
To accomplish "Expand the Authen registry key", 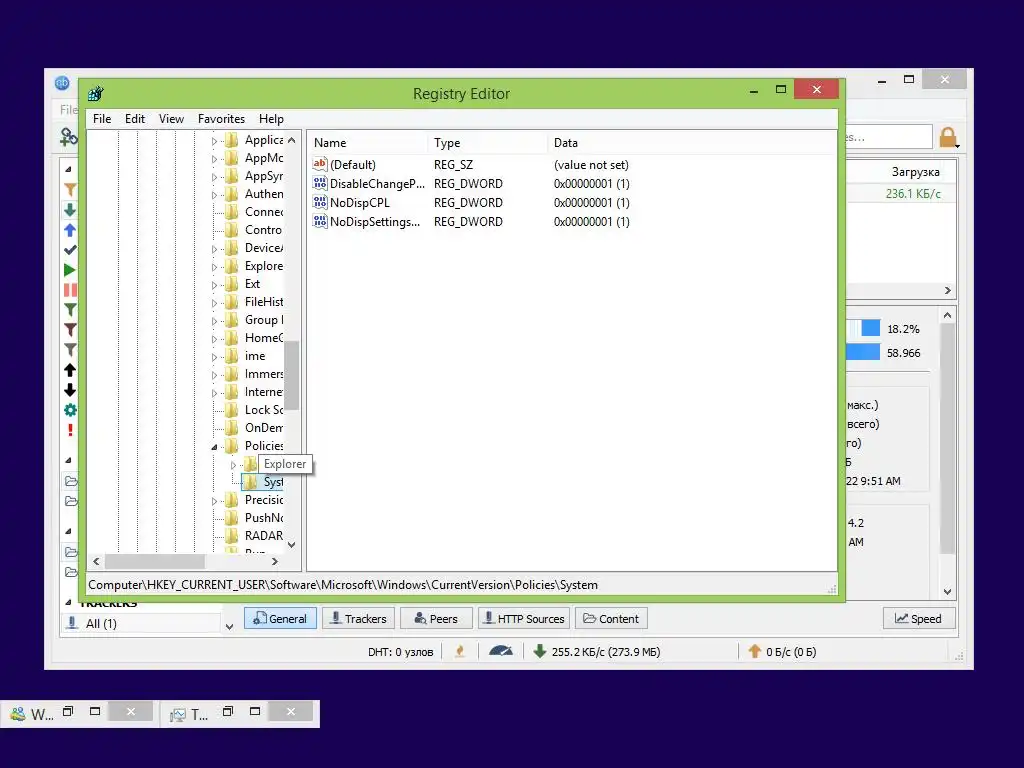I will point(214,195).
